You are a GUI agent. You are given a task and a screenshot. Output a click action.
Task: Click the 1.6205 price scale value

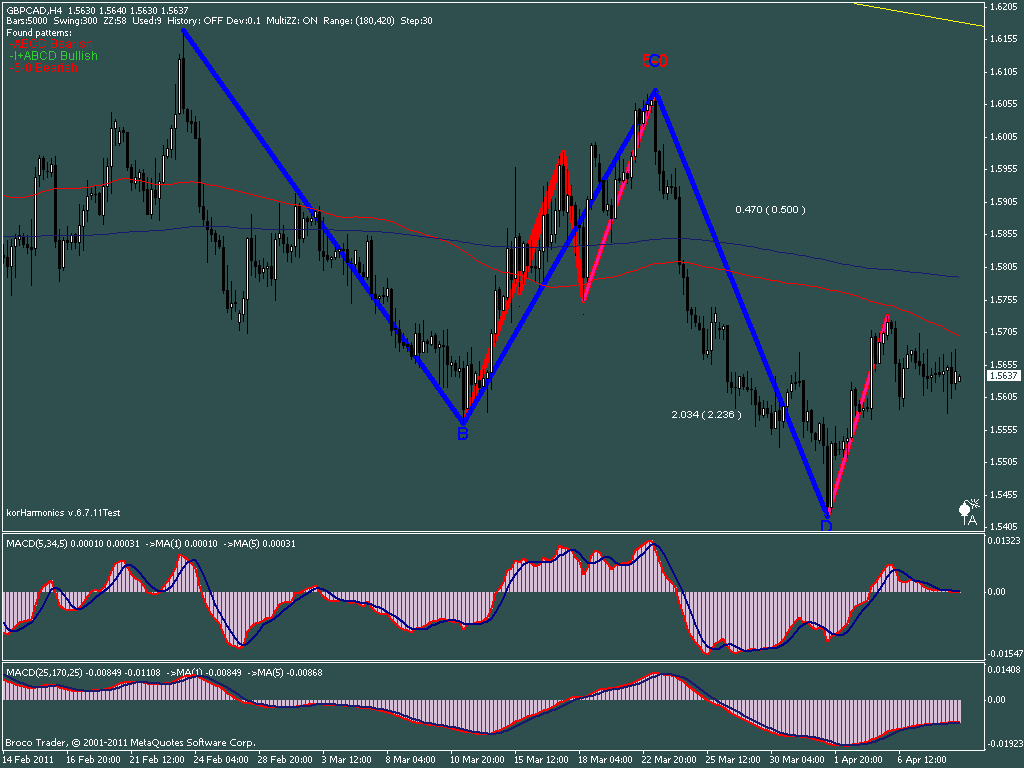click(x=1003, y=7)
